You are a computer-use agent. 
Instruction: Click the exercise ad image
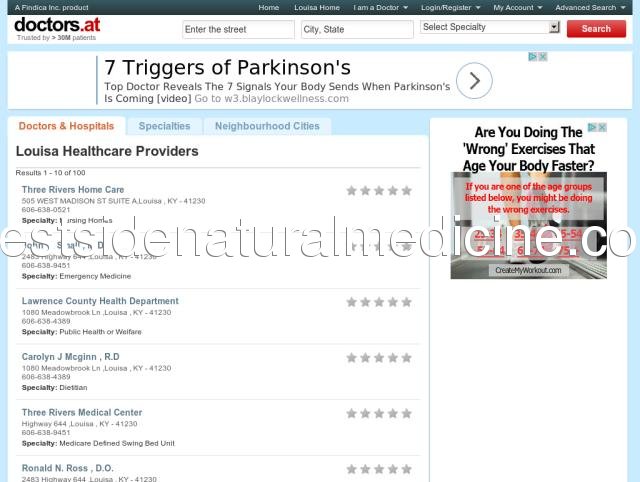click(529, 225)
